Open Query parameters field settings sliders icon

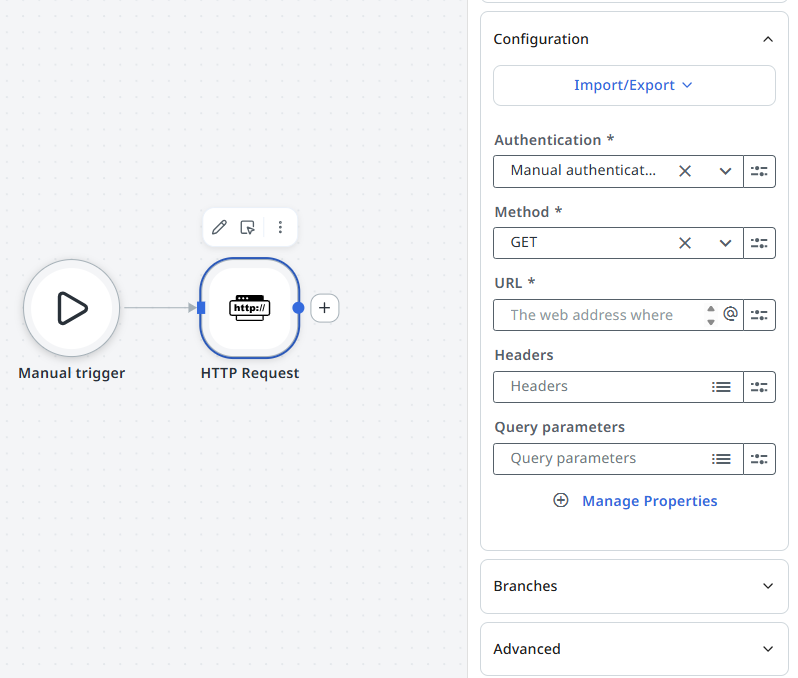point(759,459)
